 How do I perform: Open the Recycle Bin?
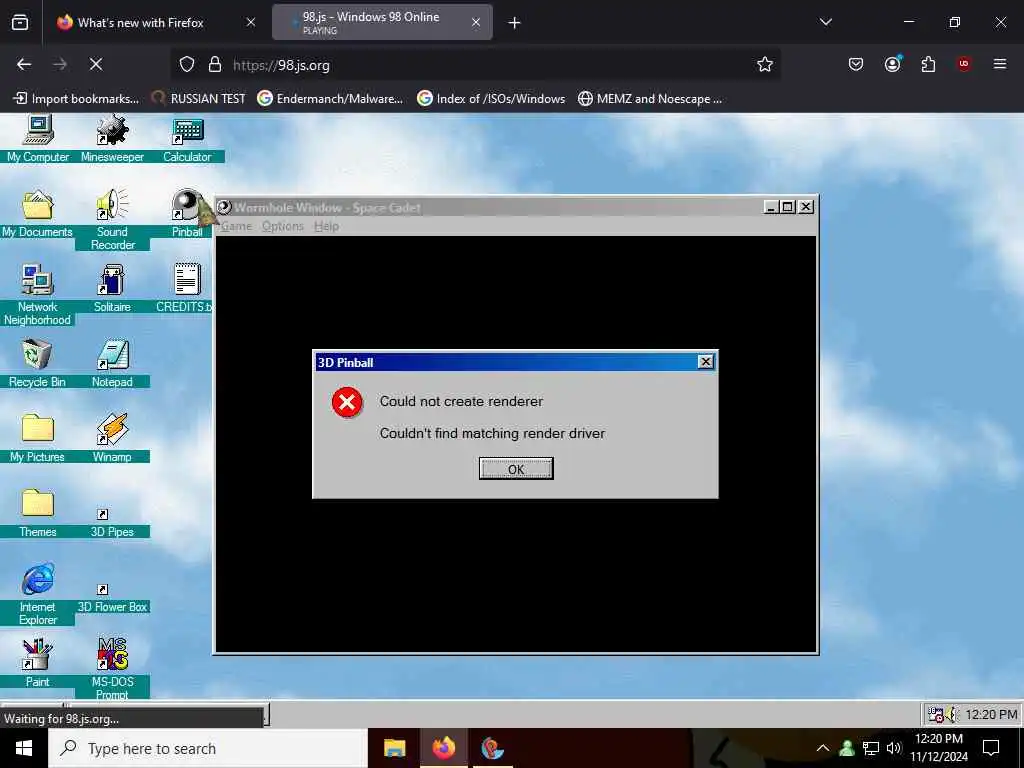[37, 363]
